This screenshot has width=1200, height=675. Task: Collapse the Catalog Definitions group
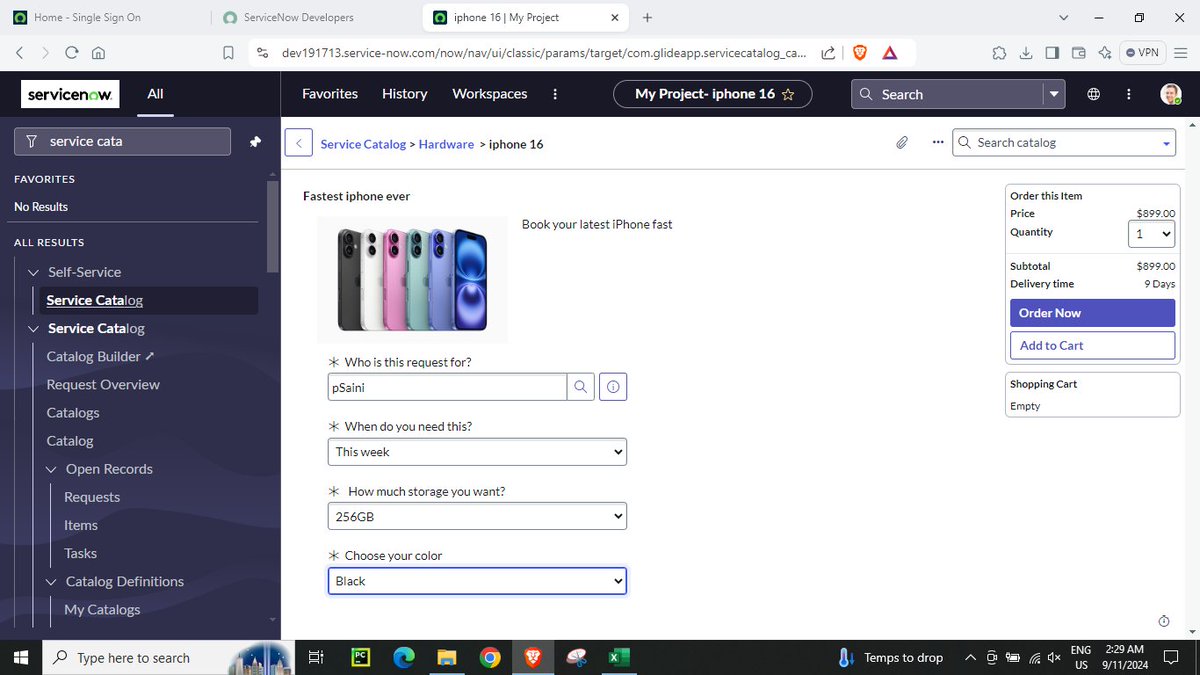52,581
